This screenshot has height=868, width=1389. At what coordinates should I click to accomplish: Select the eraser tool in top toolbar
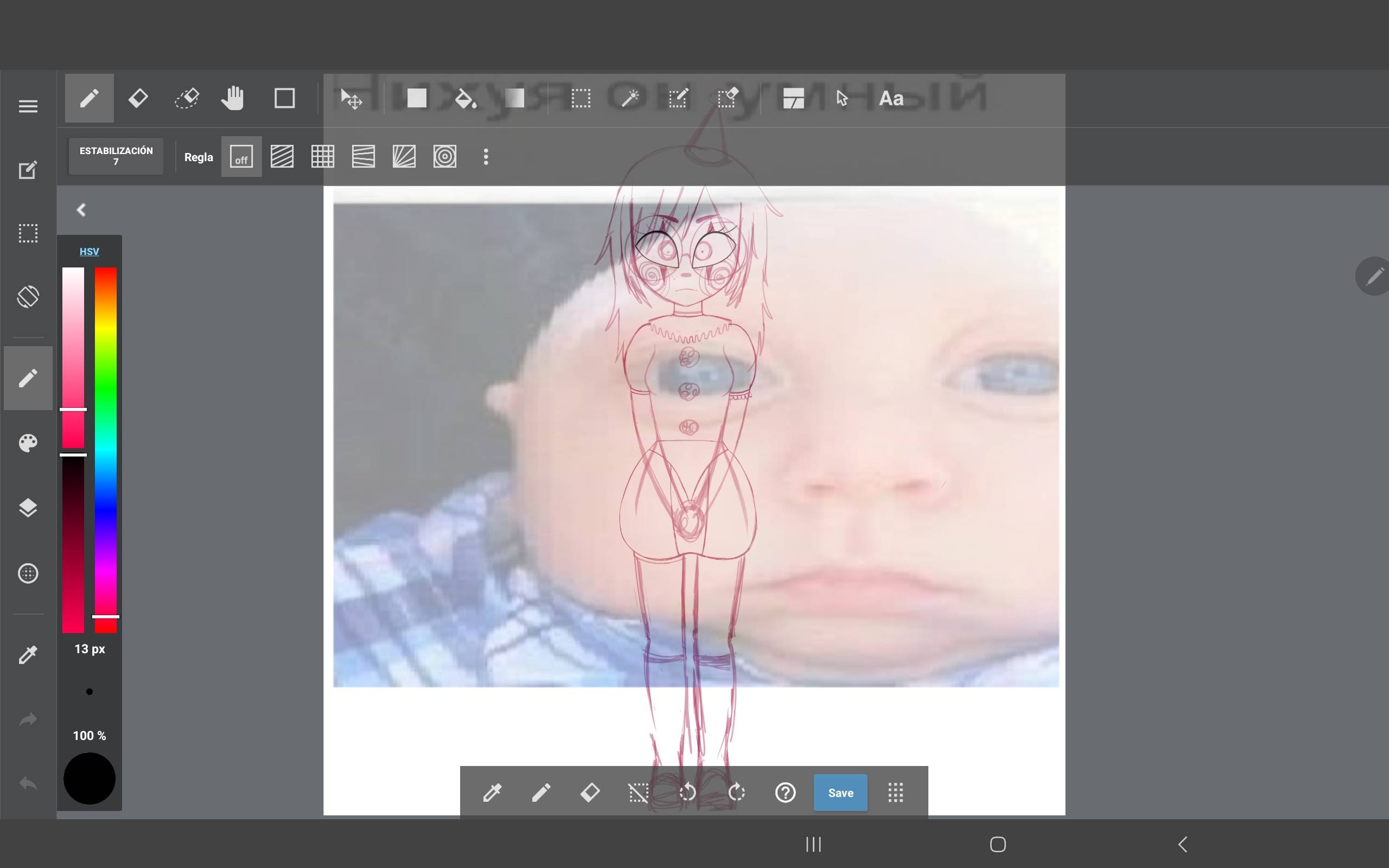coord(138,98)
